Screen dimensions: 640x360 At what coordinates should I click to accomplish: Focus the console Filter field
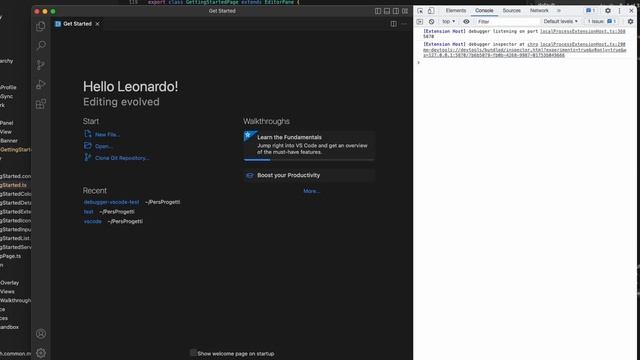tap(507, 22)
